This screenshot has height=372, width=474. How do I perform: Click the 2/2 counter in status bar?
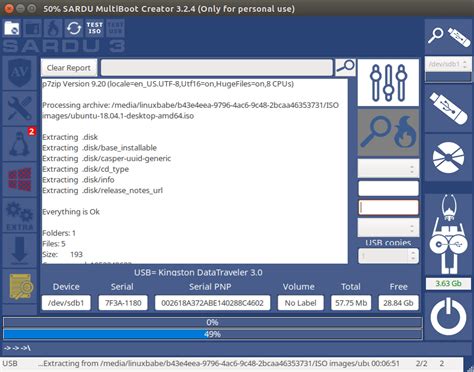422,363
